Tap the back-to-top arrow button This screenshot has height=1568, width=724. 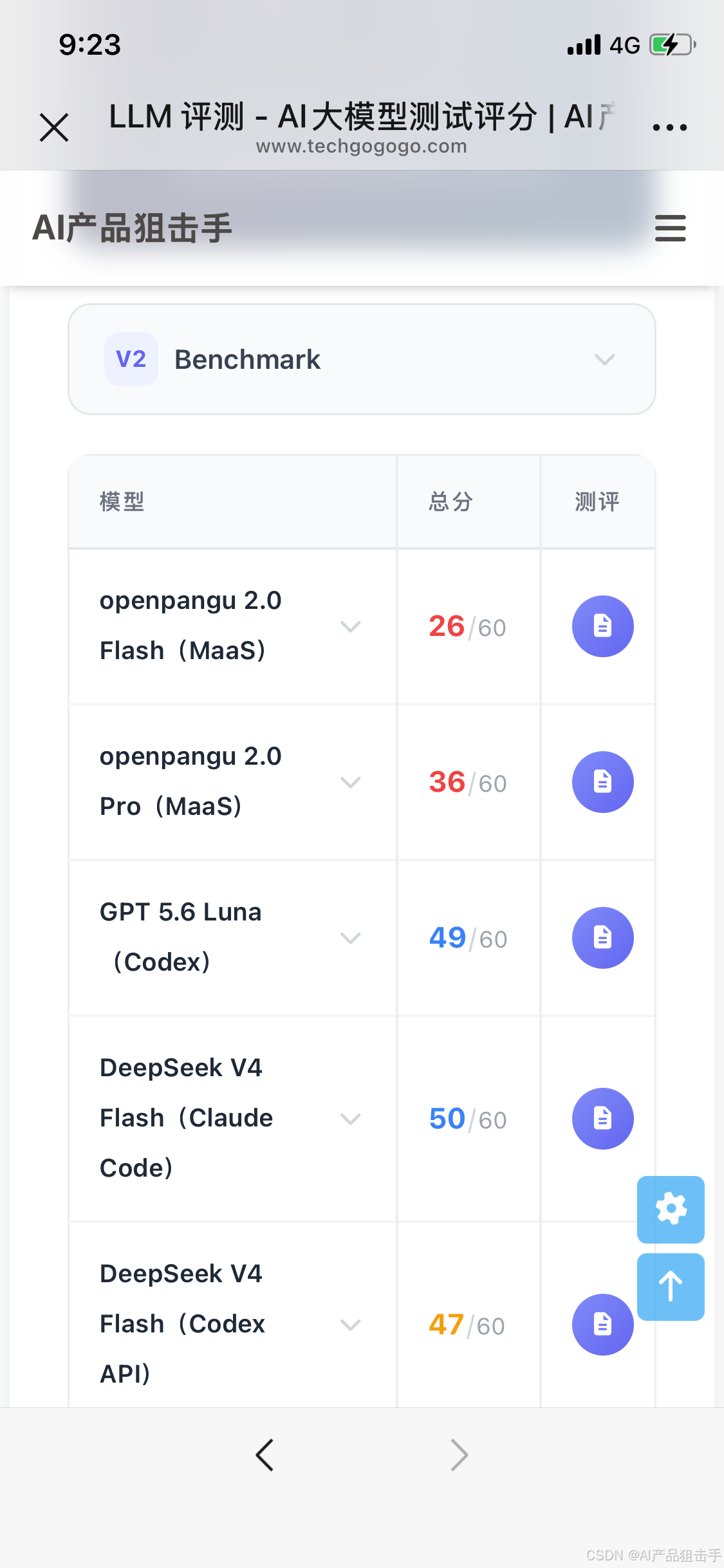[x=671, y=1287]
